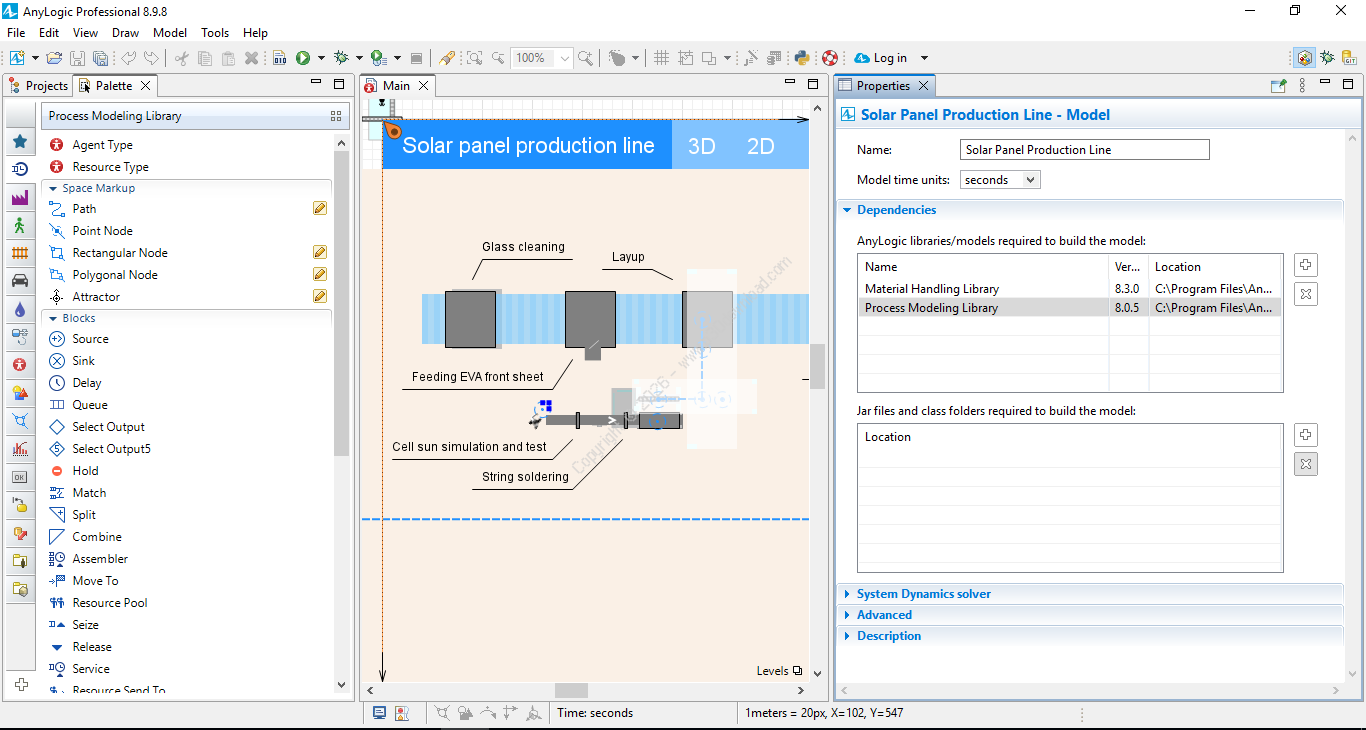Select the Material Handling Library factory icon
1366x730 pixels.
19,198
